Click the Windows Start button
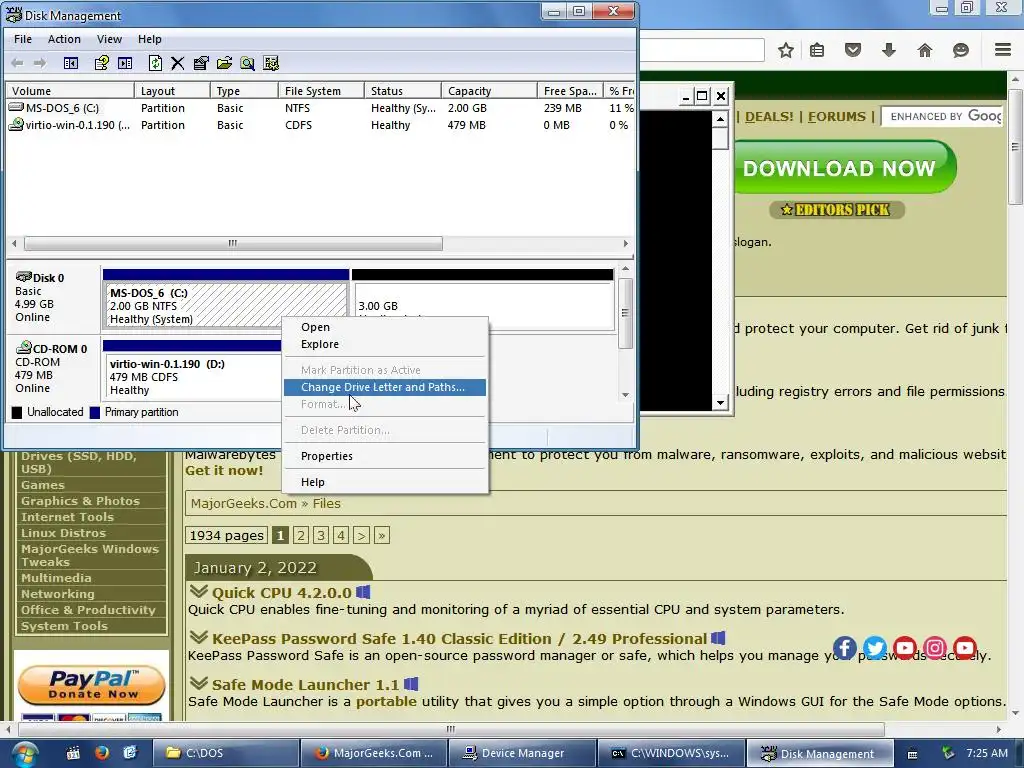Image resolution: width=1024 pixels, height=768 pixels. click(x=24, y=754)
